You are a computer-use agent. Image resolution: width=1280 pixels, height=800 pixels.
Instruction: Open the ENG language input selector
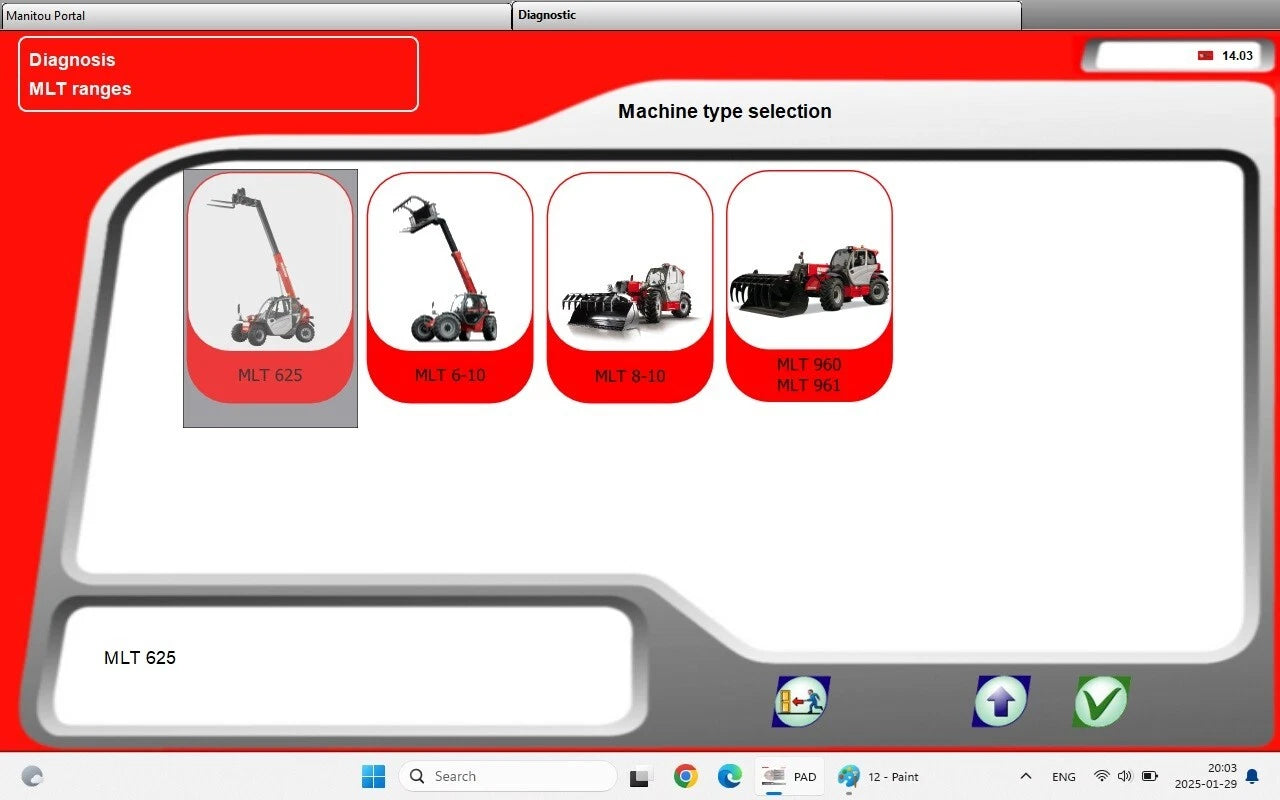coord(1064,776)
